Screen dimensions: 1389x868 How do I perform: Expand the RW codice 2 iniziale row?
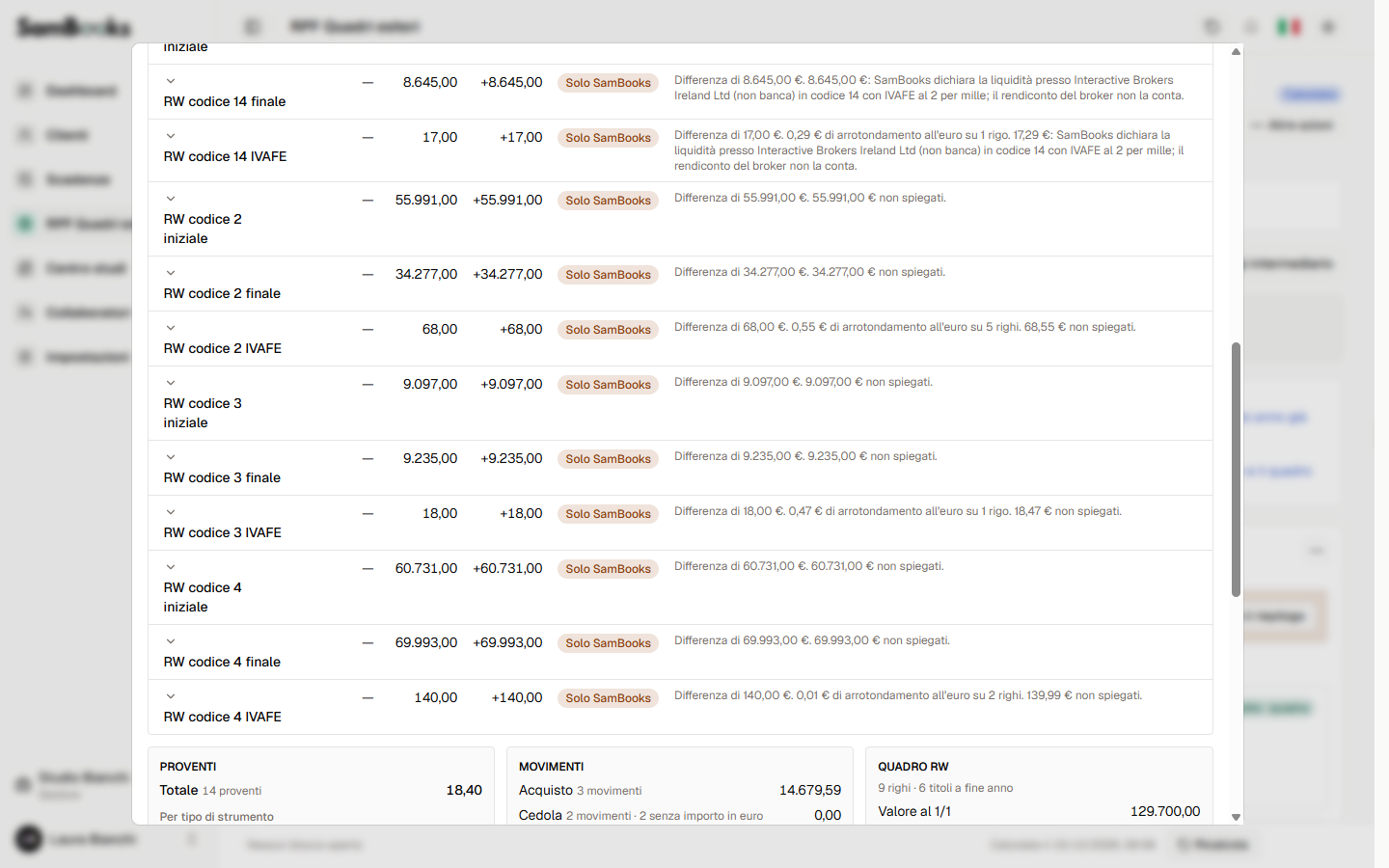(x=171, y=200)
